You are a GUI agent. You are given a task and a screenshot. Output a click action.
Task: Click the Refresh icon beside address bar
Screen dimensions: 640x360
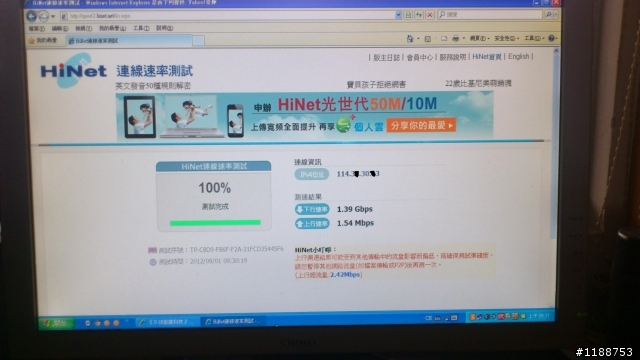point(419,15)
